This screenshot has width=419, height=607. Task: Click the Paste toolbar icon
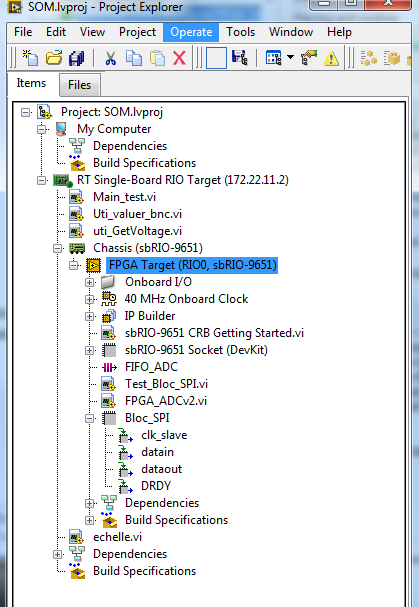click(x=157, y=58)
